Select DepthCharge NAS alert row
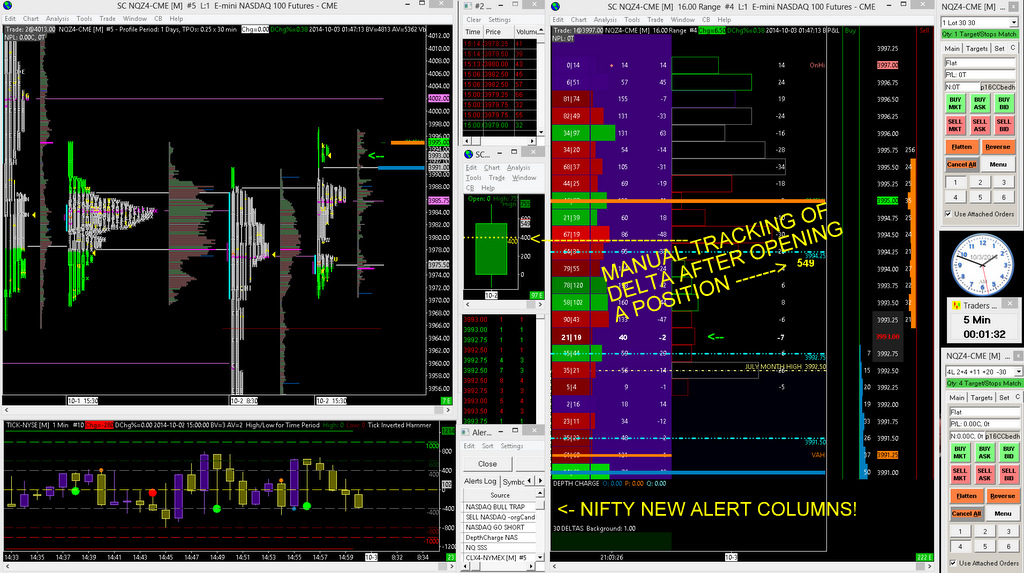1024x573 pixels. click(x=500, y=538)
